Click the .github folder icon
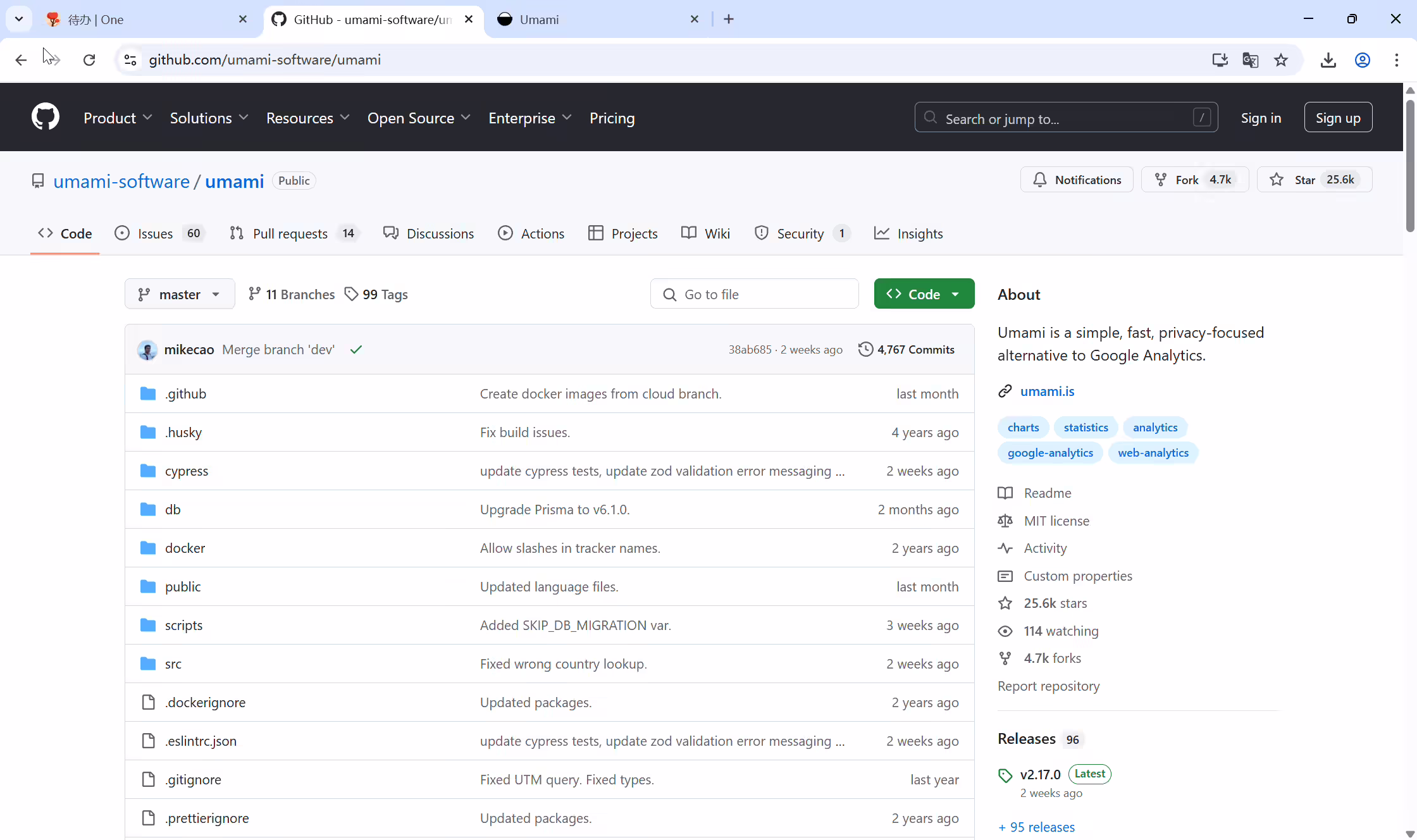The height and width of the screenshot is (840, 1417). point(148,393)
